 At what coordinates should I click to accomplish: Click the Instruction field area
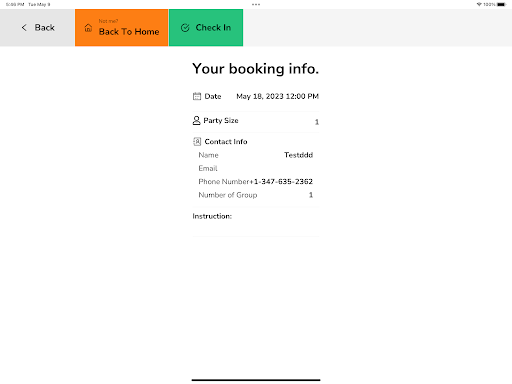click(256, 222)
